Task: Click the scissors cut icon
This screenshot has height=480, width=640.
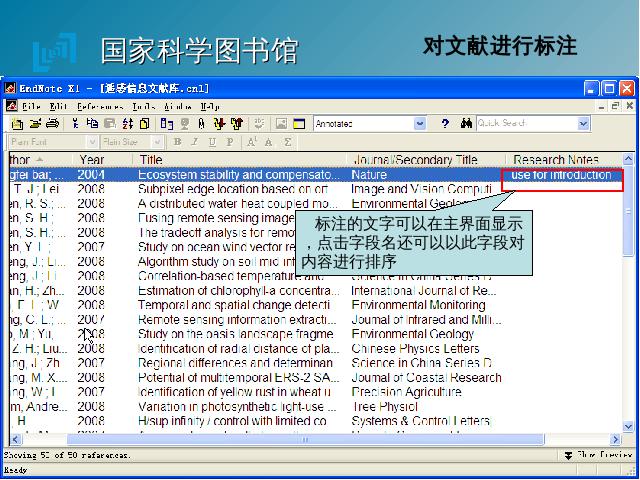Action: click(x=75, y=124)
